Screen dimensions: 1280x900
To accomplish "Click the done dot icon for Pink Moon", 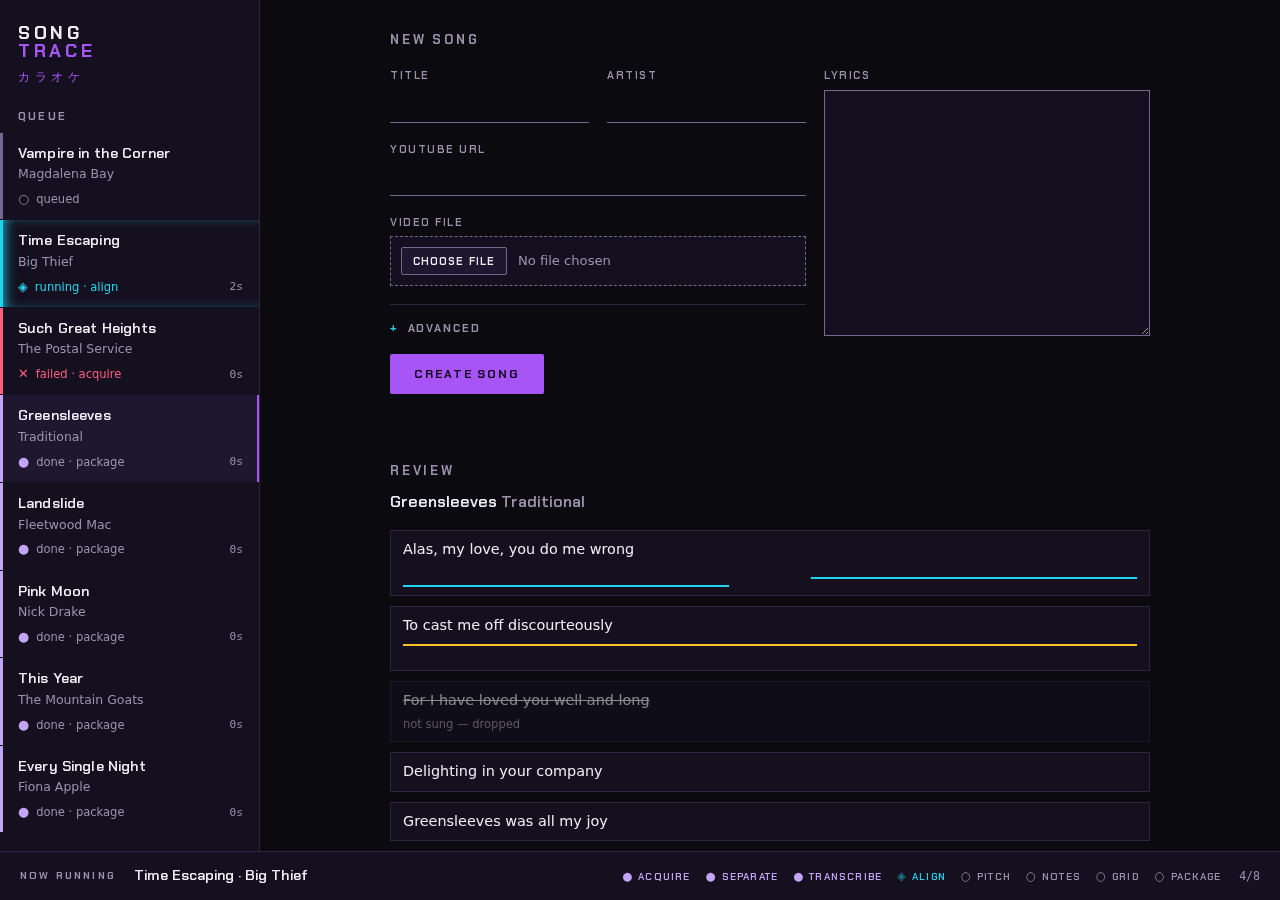I will click(x=24, y=638).
